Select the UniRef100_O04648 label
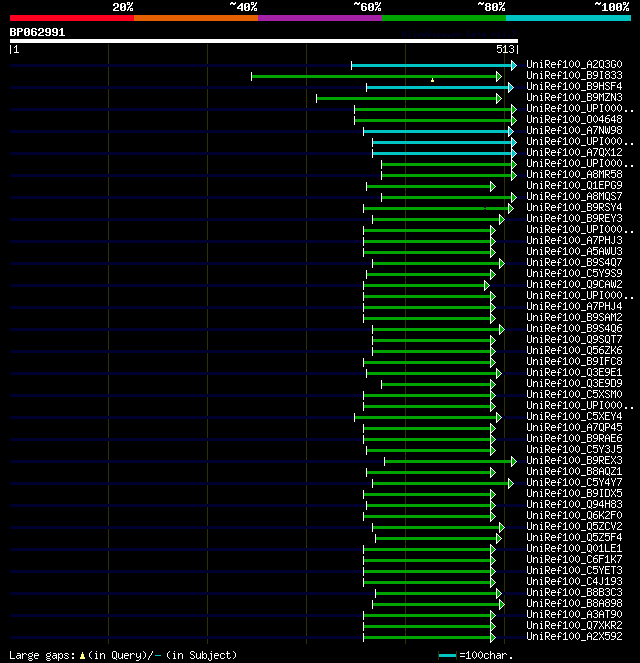The width and height of the screenshot is (640, 663). pyautogui.click(x=574, y=119)
